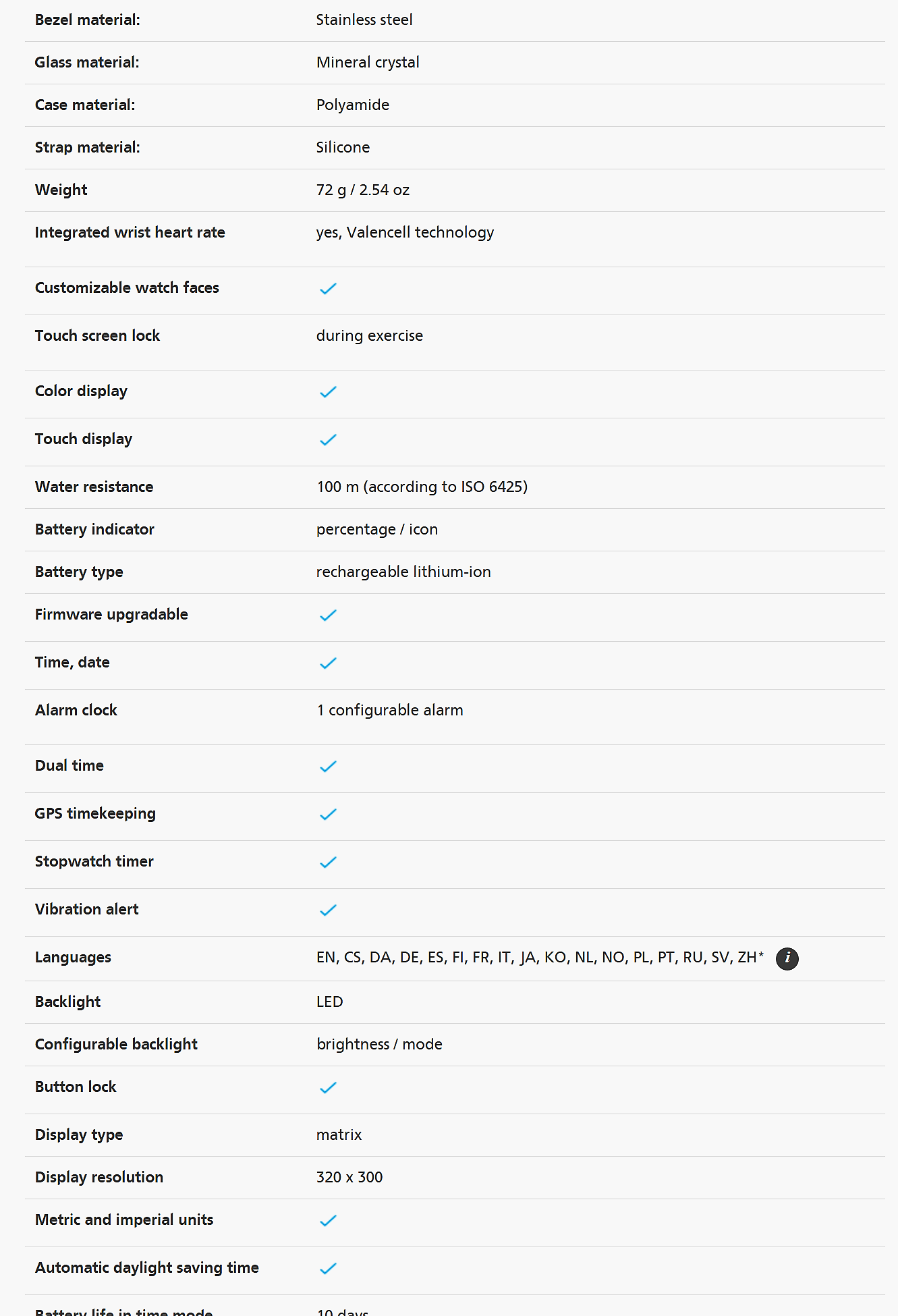This screenshot has width=898, height=1316.
Task: Click the languages list text
Action: click(x=540, y=958)
